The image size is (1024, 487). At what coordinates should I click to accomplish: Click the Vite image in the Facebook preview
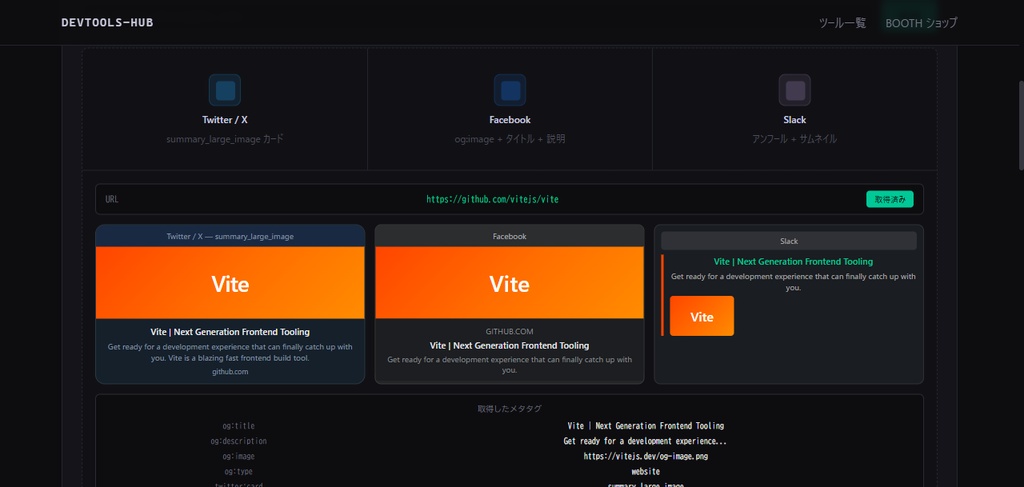[x=509, y=283]
